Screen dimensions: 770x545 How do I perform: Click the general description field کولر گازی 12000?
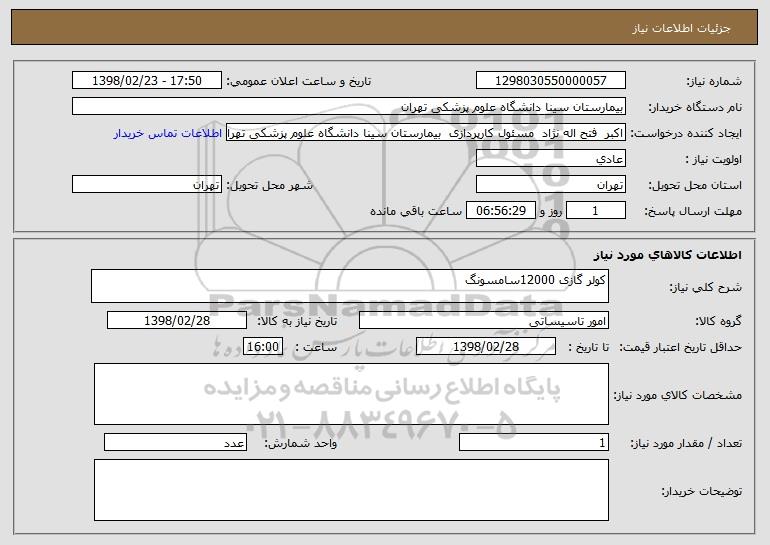tap(350, 286)
